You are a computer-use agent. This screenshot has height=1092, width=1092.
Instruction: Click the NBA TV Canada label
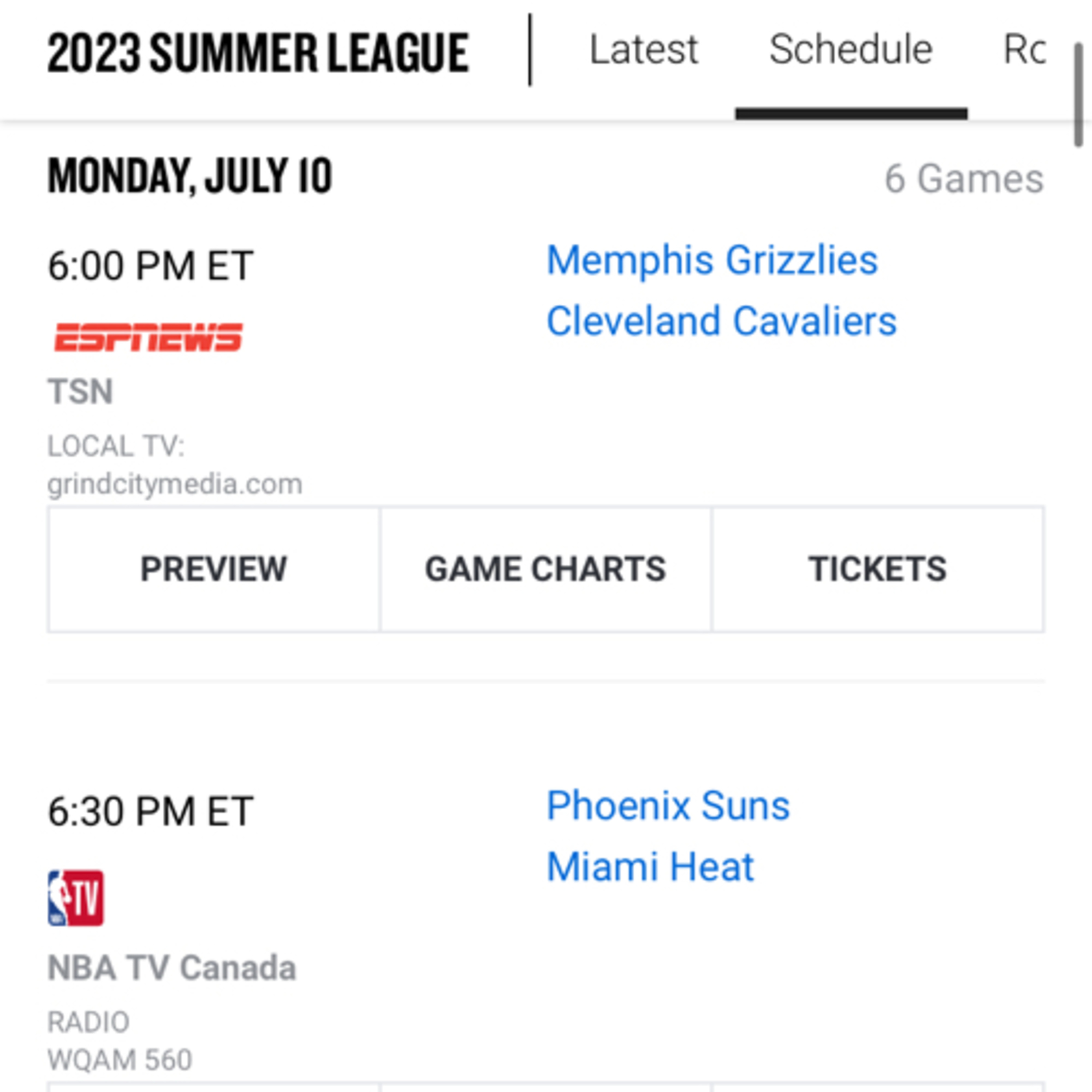[172, 968]
